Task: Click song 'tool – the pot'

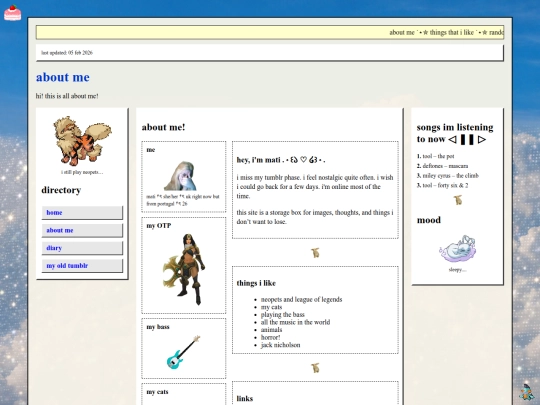Action: (x=438, y=156)
